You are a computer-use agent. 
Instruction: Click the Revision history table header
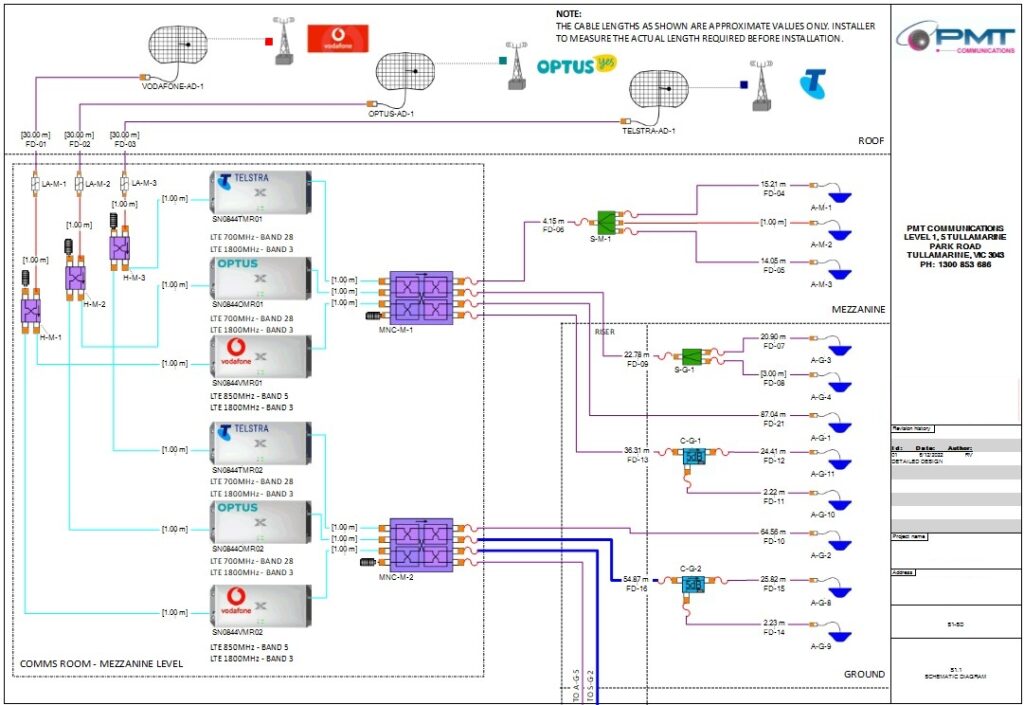tap(913, 428)
